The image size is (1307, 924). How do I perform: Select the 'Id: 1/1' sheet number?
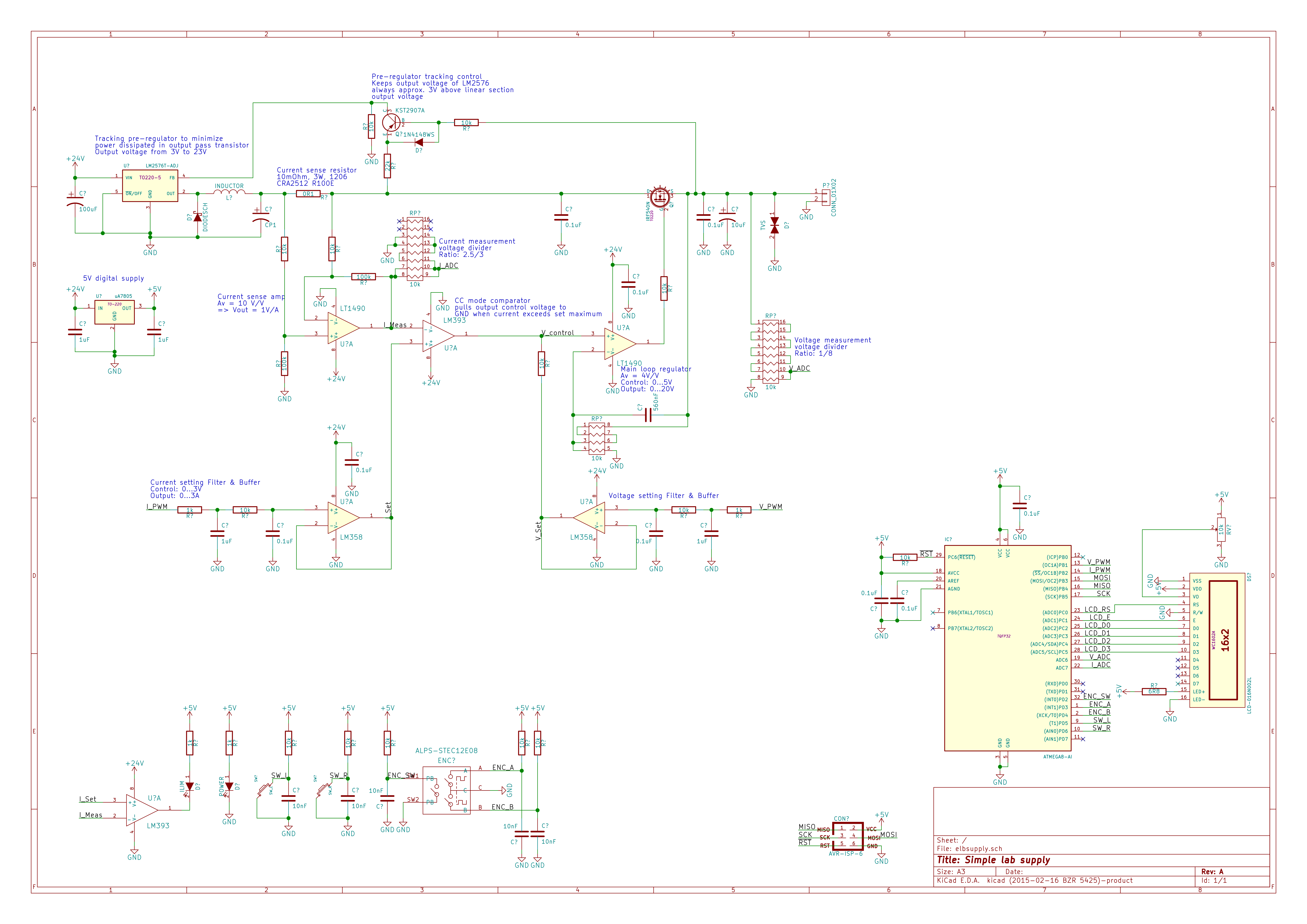1214,881
